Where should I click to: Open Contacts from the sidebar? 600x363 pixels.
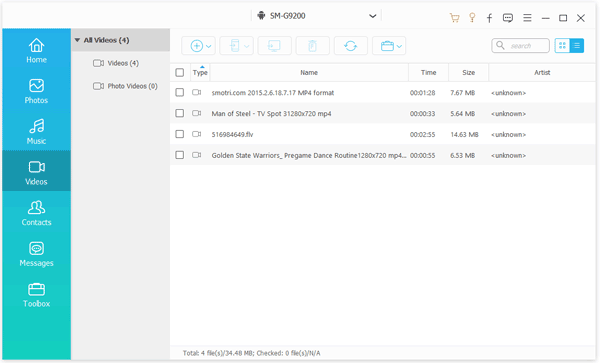(36, 213)
